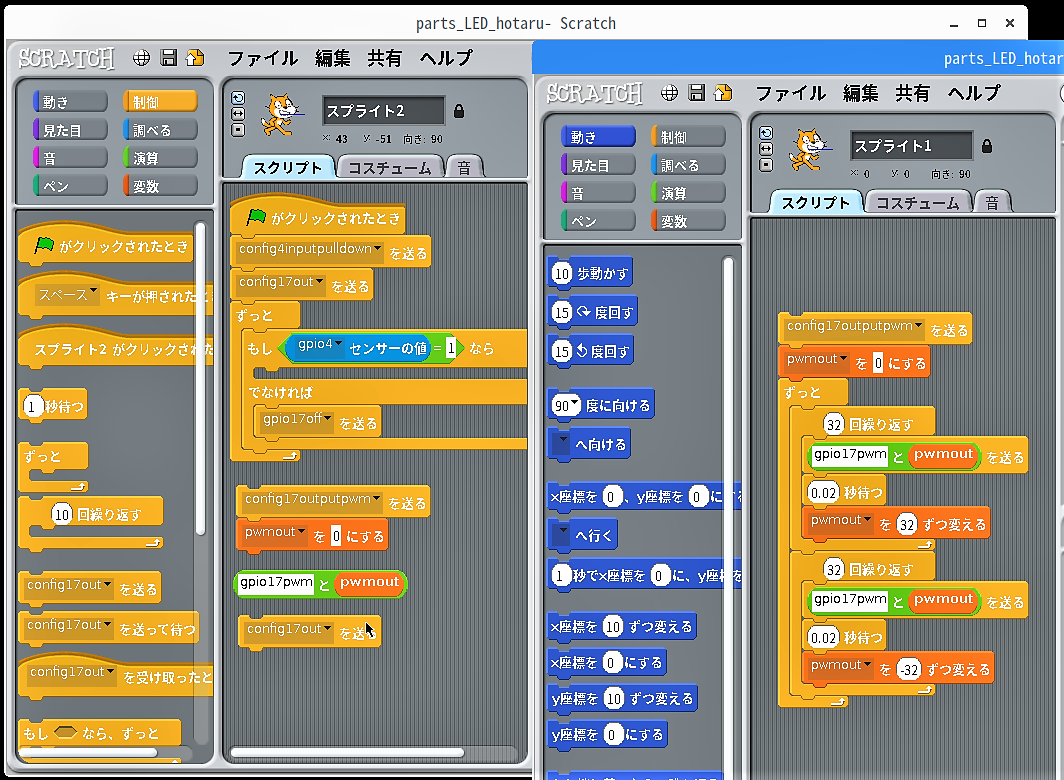Click the share project icon in スプライト2 window
Image resolution: width=1064 pixels, height=780 pixels.
[x=195, y=58]
